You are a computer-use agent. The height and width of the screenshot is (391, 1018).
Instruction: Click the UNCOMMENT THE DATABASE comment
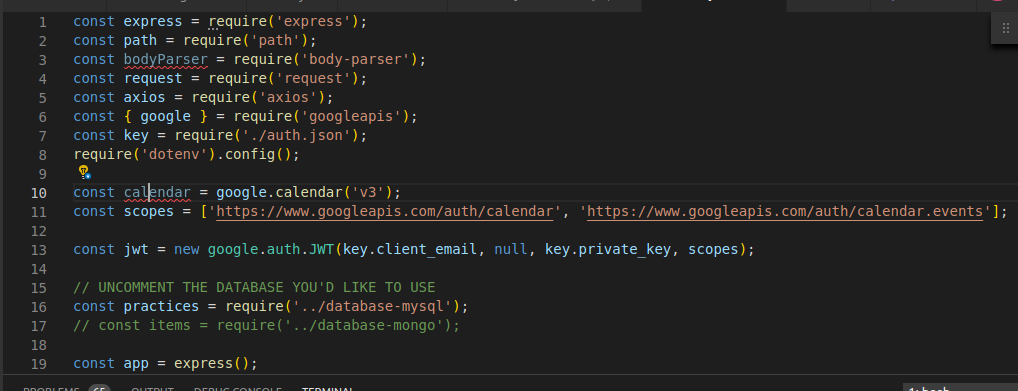pos(254,288)
